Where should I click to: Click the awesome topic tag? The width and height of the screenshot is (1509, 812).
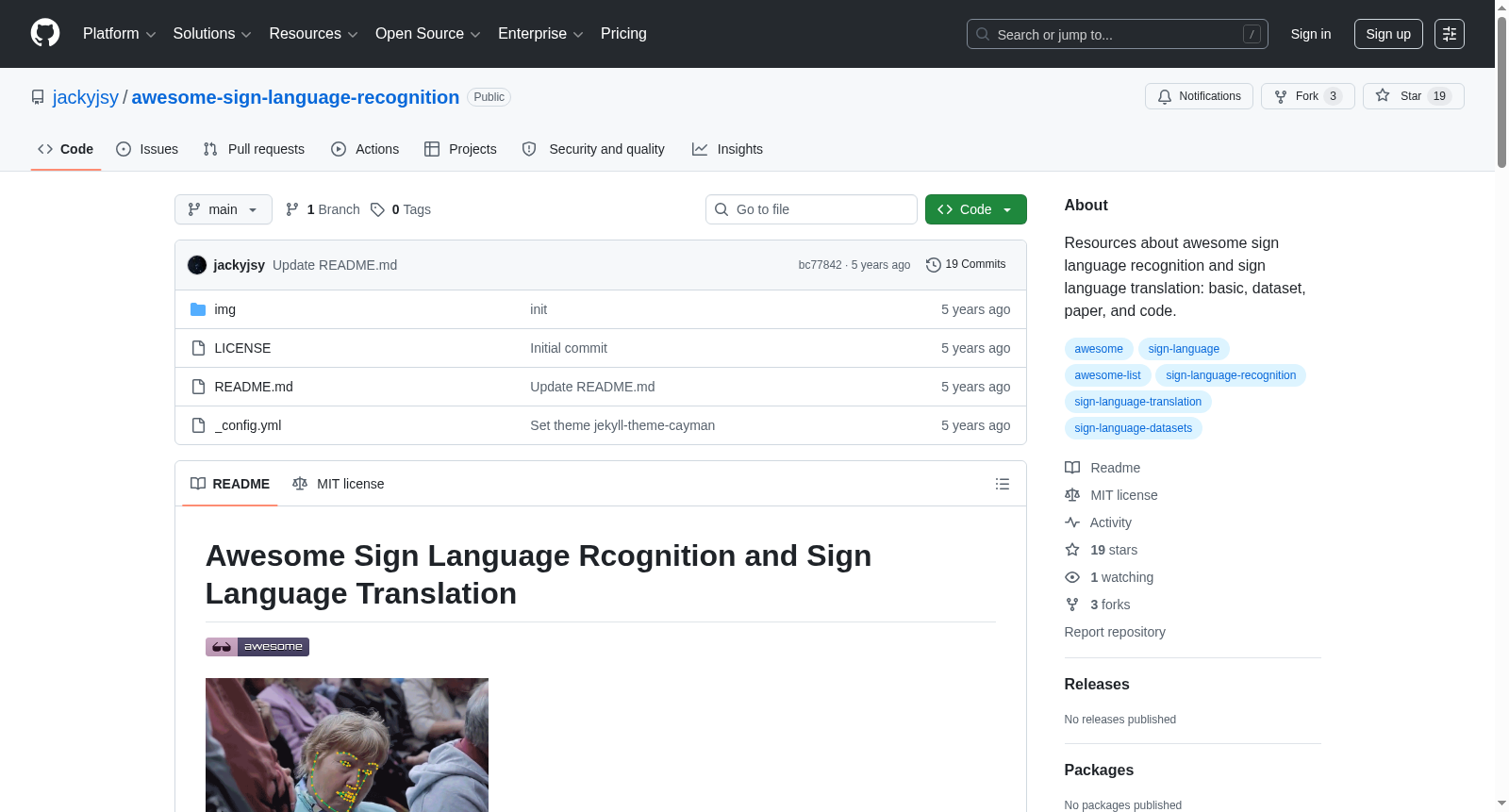(x=1099, y=349)
